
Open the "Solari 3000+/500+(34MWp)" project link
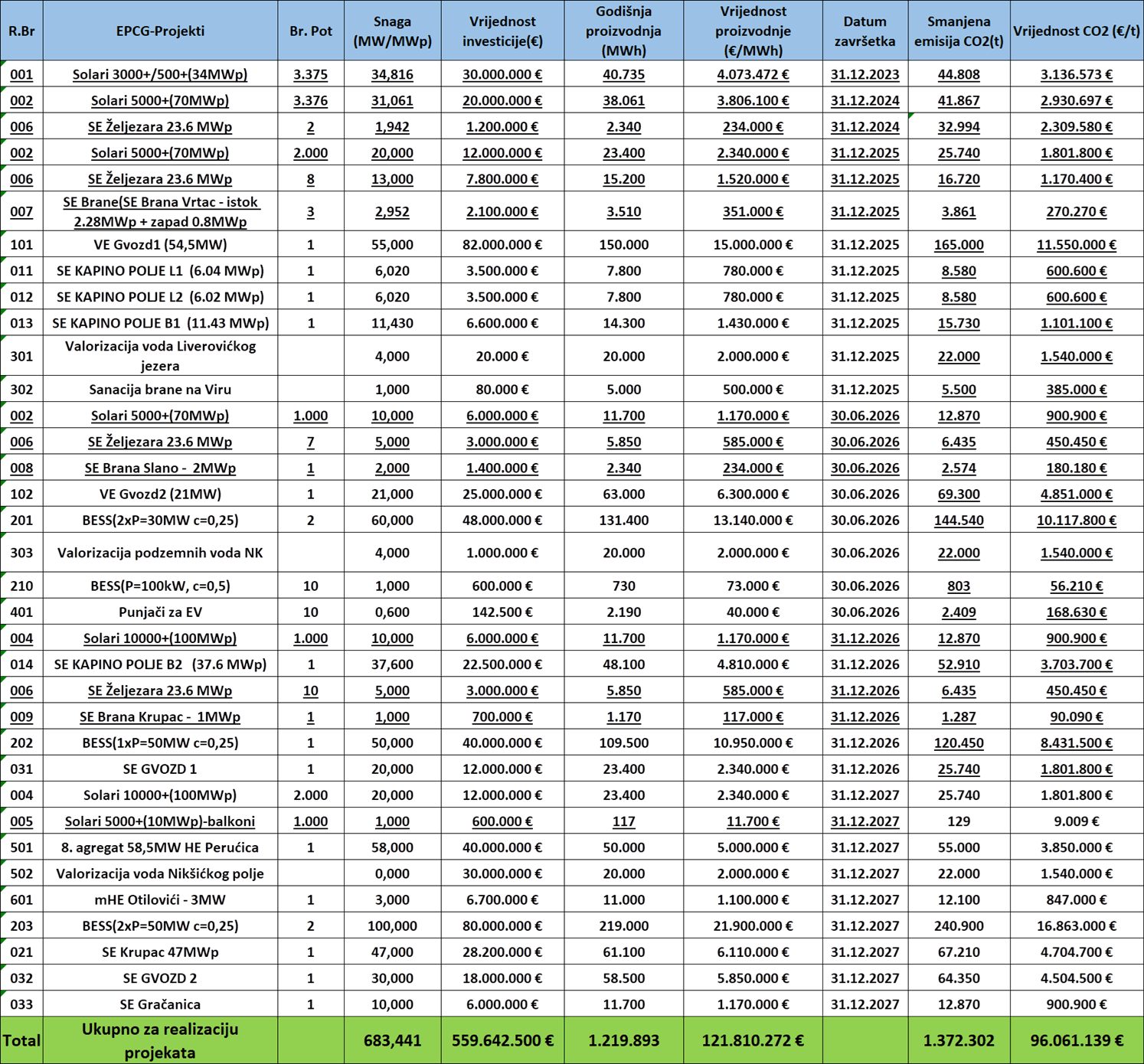(x=160, y=74)
